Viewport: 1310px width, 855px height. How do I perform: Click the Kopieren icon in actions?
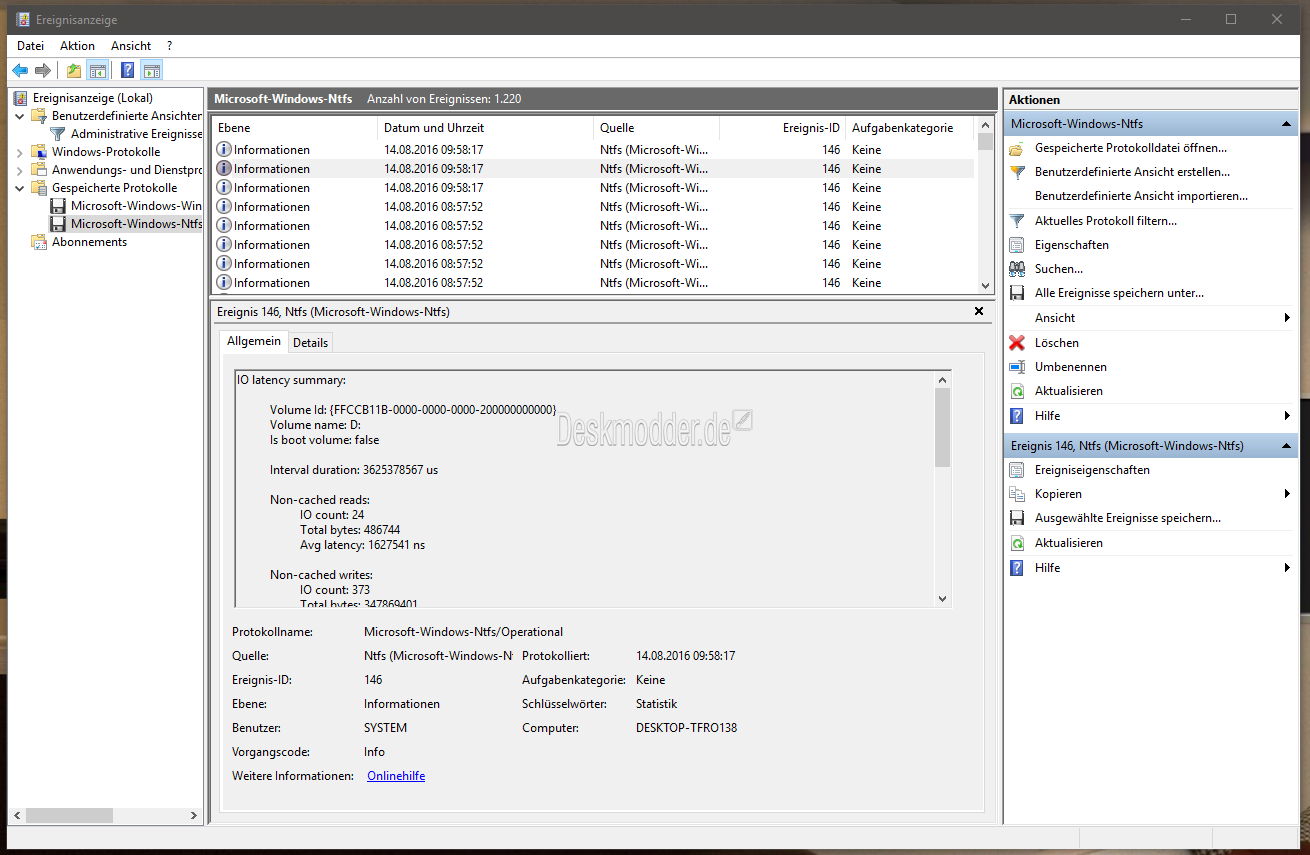pos(1017,494)
